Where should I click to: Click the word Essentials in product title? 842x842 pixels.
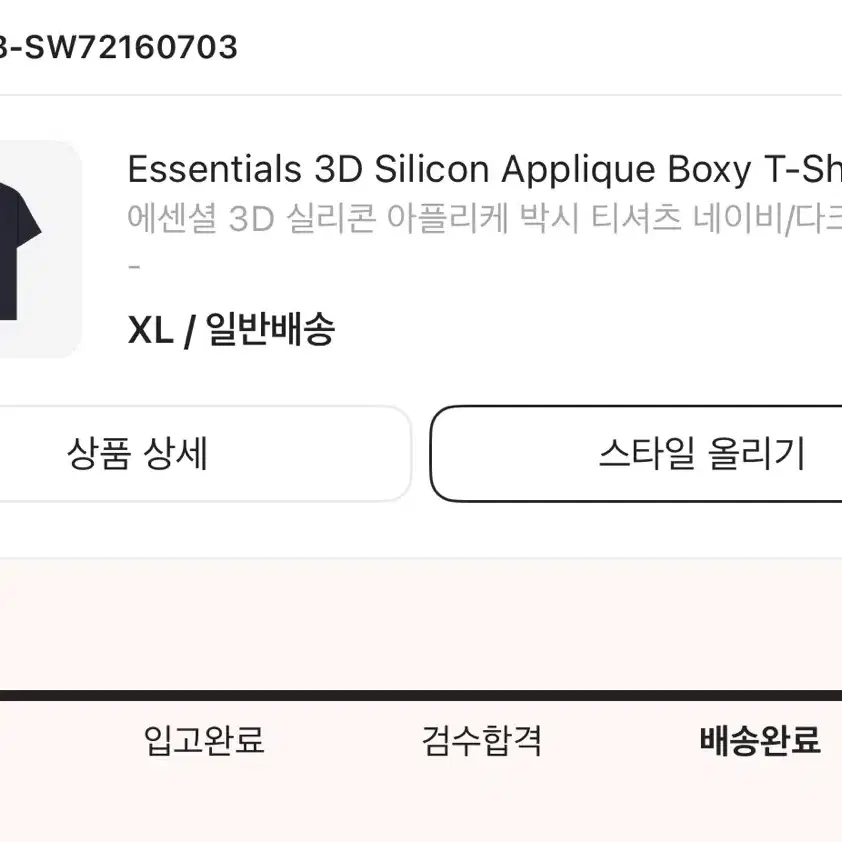[215, 169]
